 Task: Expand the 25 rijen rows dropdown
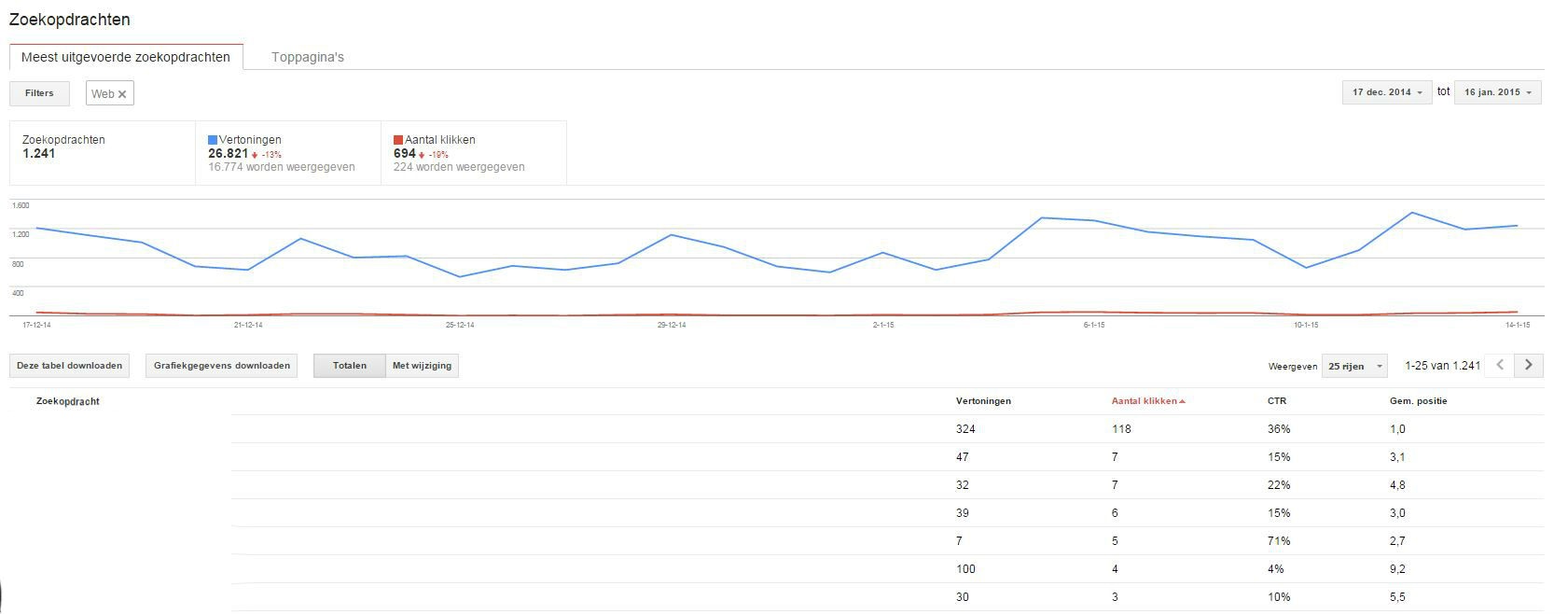pos(1354,367)
